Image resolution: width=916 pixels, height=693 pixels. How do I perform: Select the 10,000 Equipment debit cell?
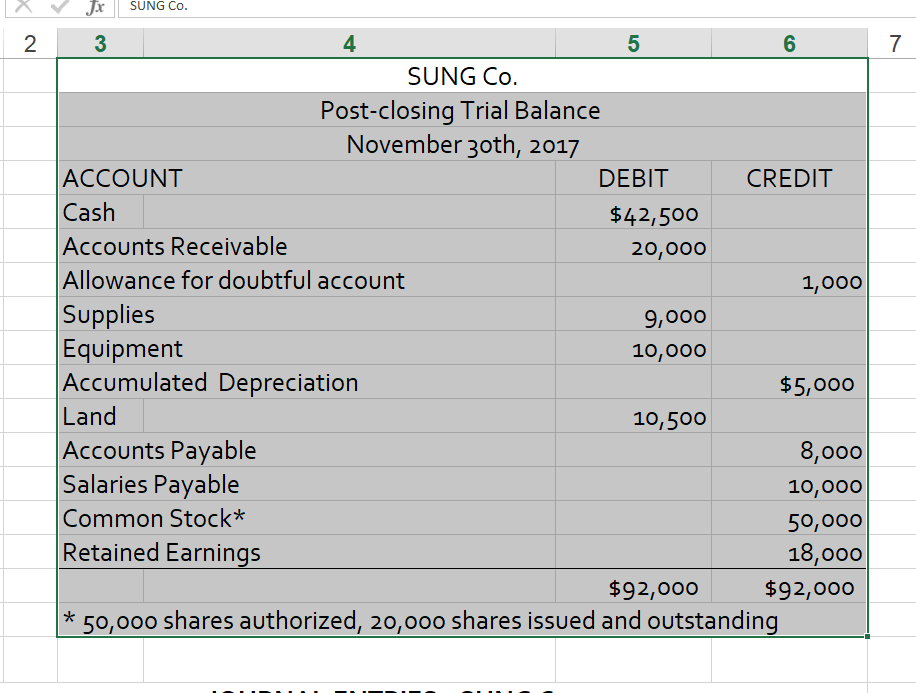coord(633,348)
